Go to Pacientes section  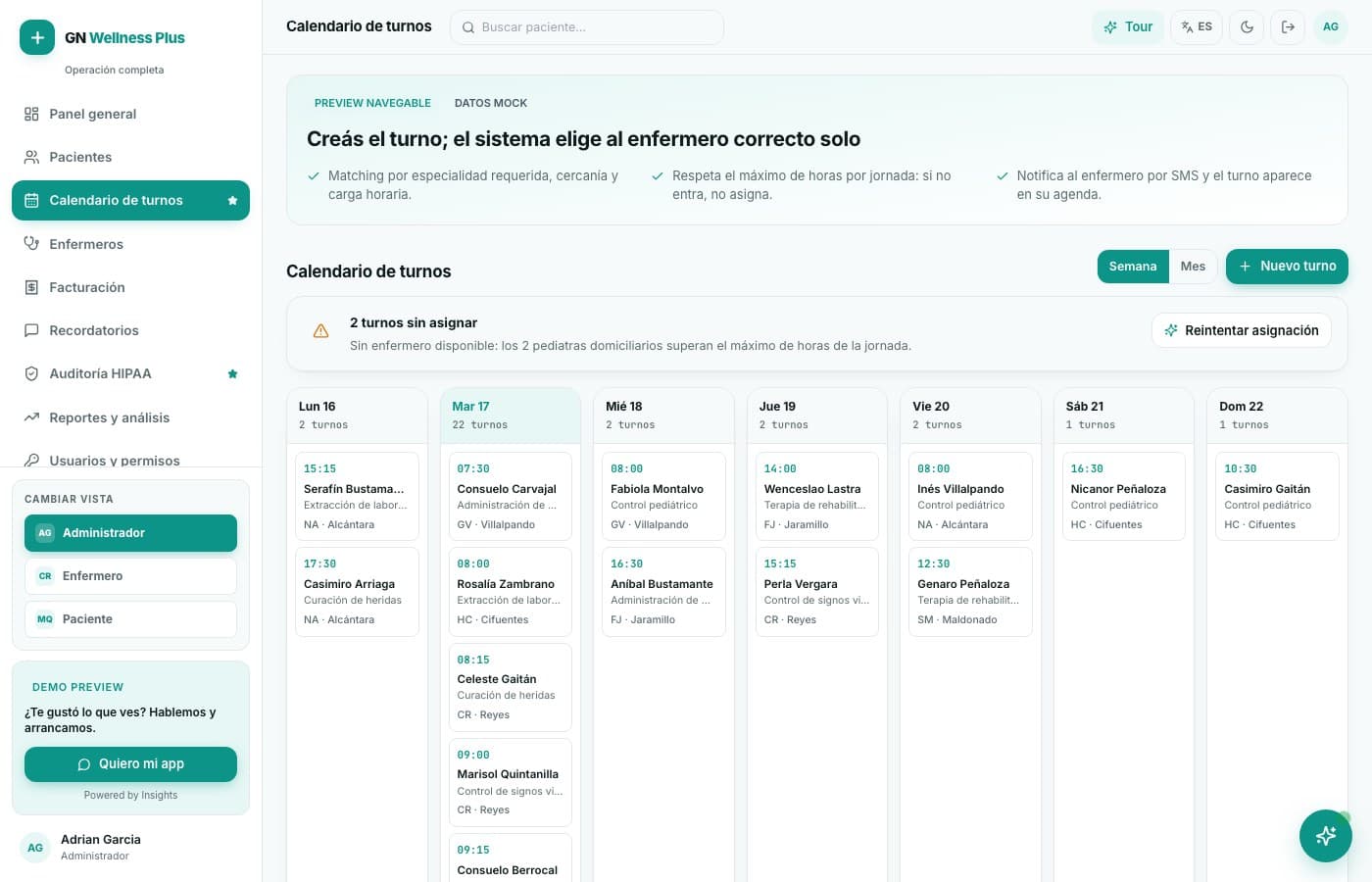tap(130, 157)
